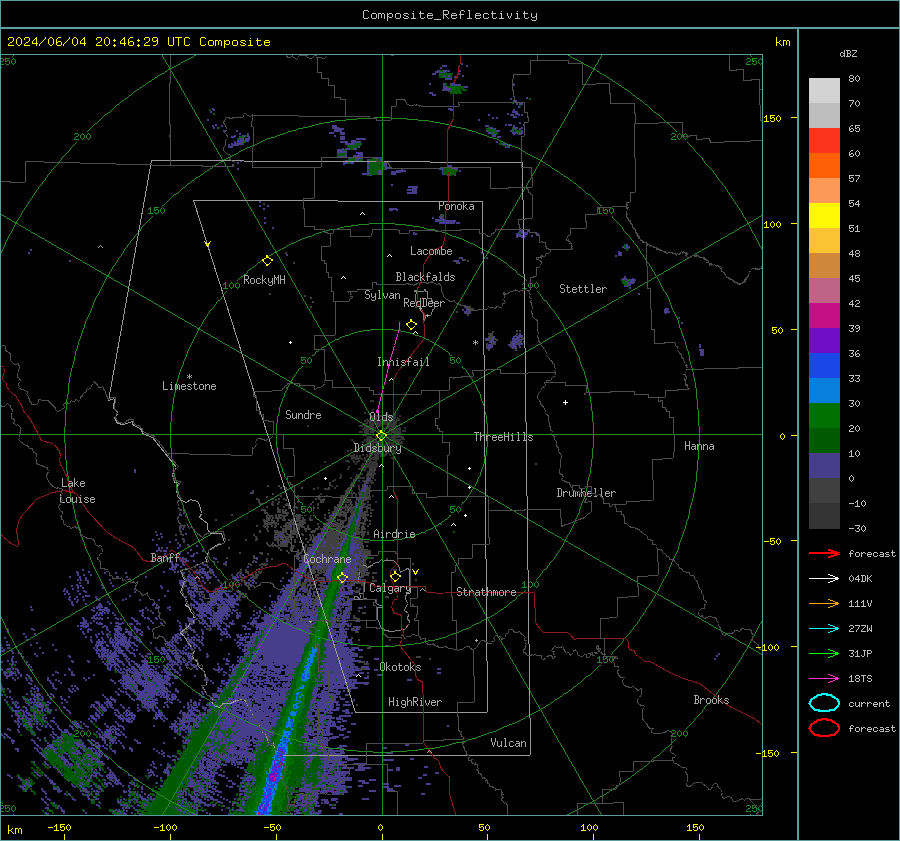The width and height of the screenshot is (900, 841).
Task: Click the cyan 27ZW arrow in legend
Action: point(824,629)
